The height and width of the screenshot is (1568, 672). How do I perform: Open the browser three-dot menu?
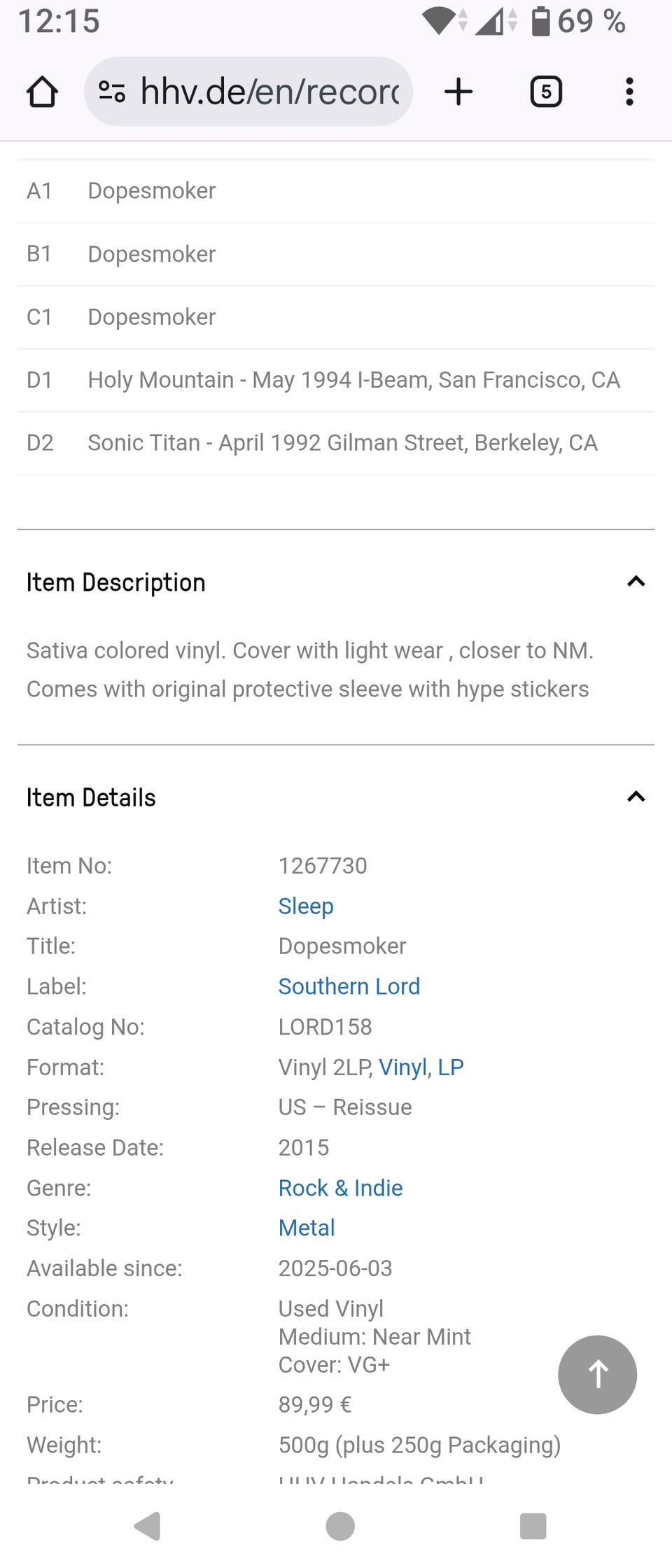point(629,92)
